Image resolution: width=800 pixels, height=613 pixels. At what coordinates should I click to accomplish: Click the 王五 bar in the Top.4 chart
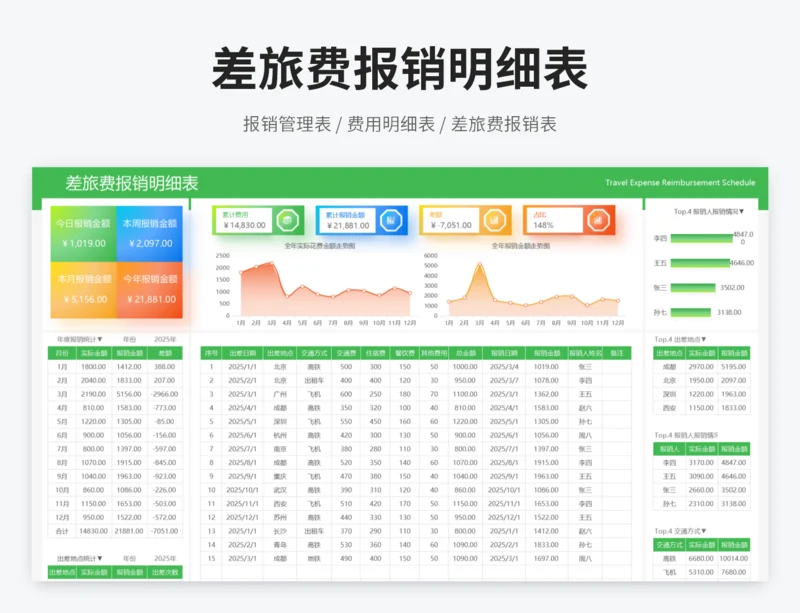700,263
